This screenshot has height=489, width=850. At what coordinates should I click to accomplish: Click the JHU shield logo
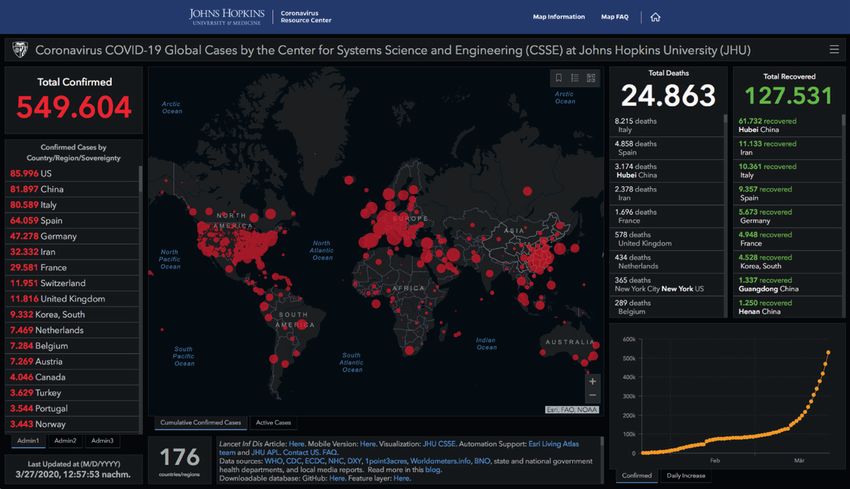click(20, 50)
